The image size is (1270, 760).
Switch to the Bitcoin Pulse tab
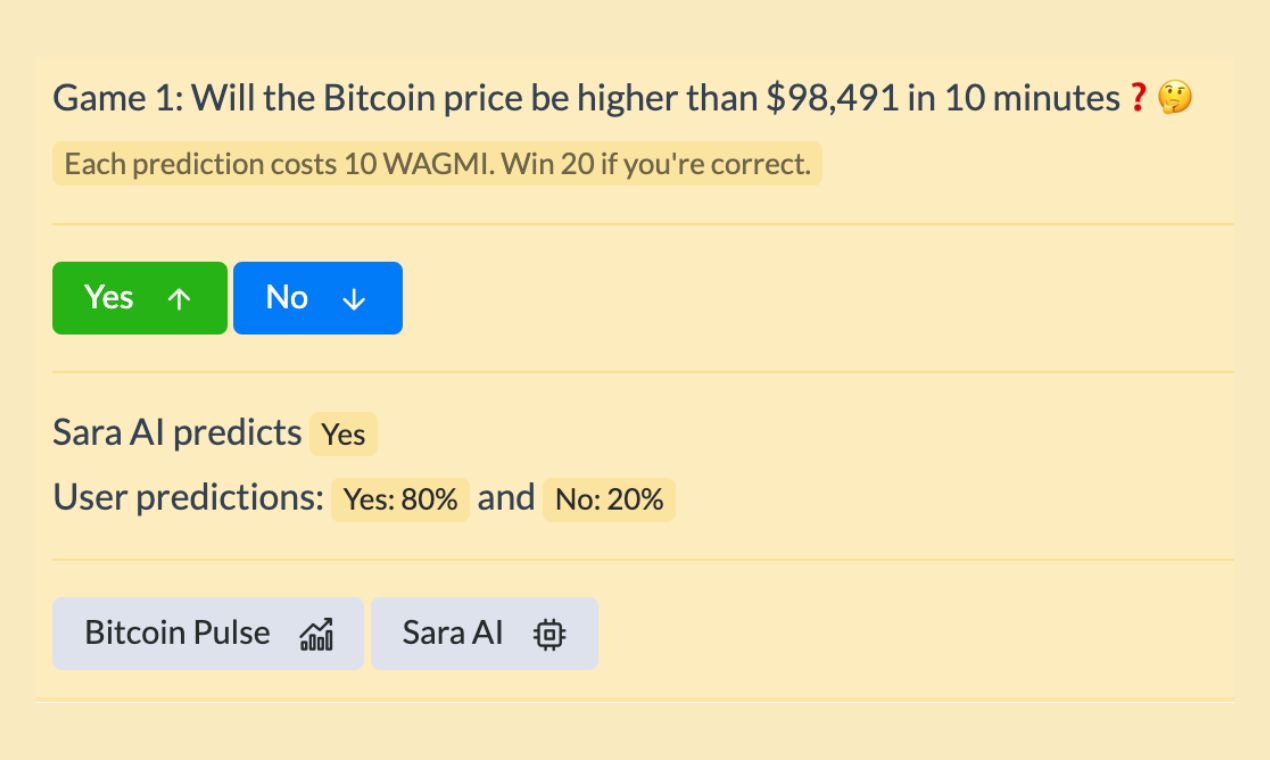click(x=208, y=632)
